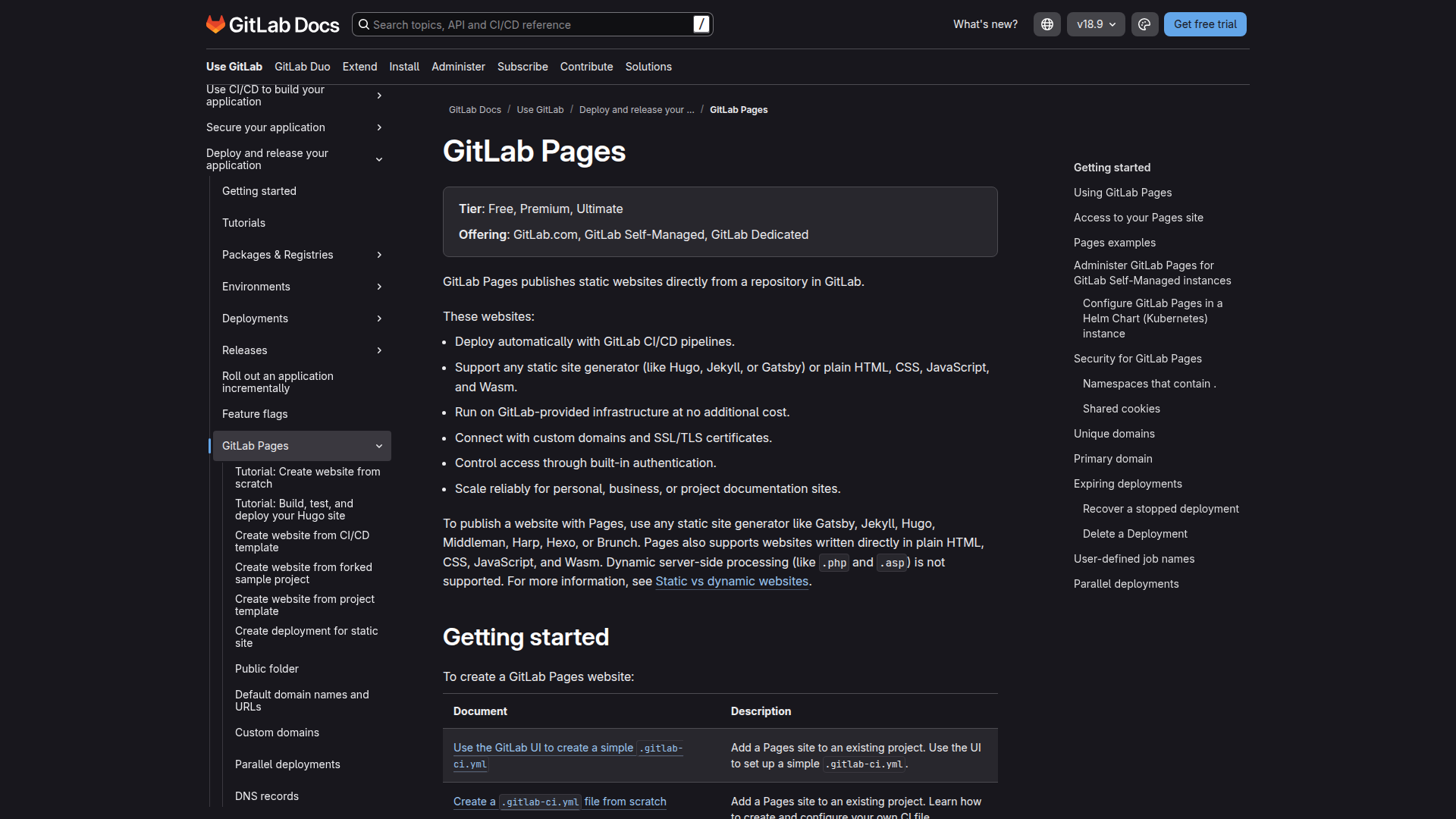The image size is (1456, 819).
Task: Jump to Primary domain section
Action: 1112,459
